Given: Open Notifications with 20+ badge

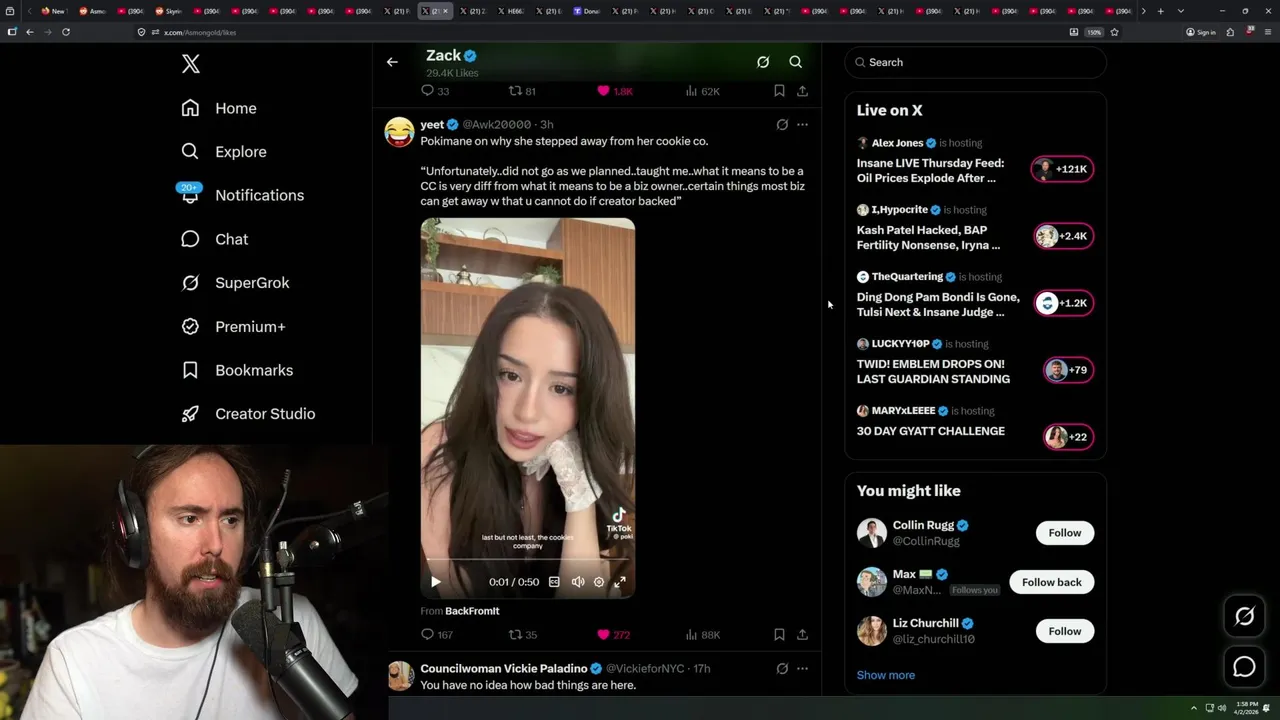Looking at the screenshot, I should click(x=242, y=195).
